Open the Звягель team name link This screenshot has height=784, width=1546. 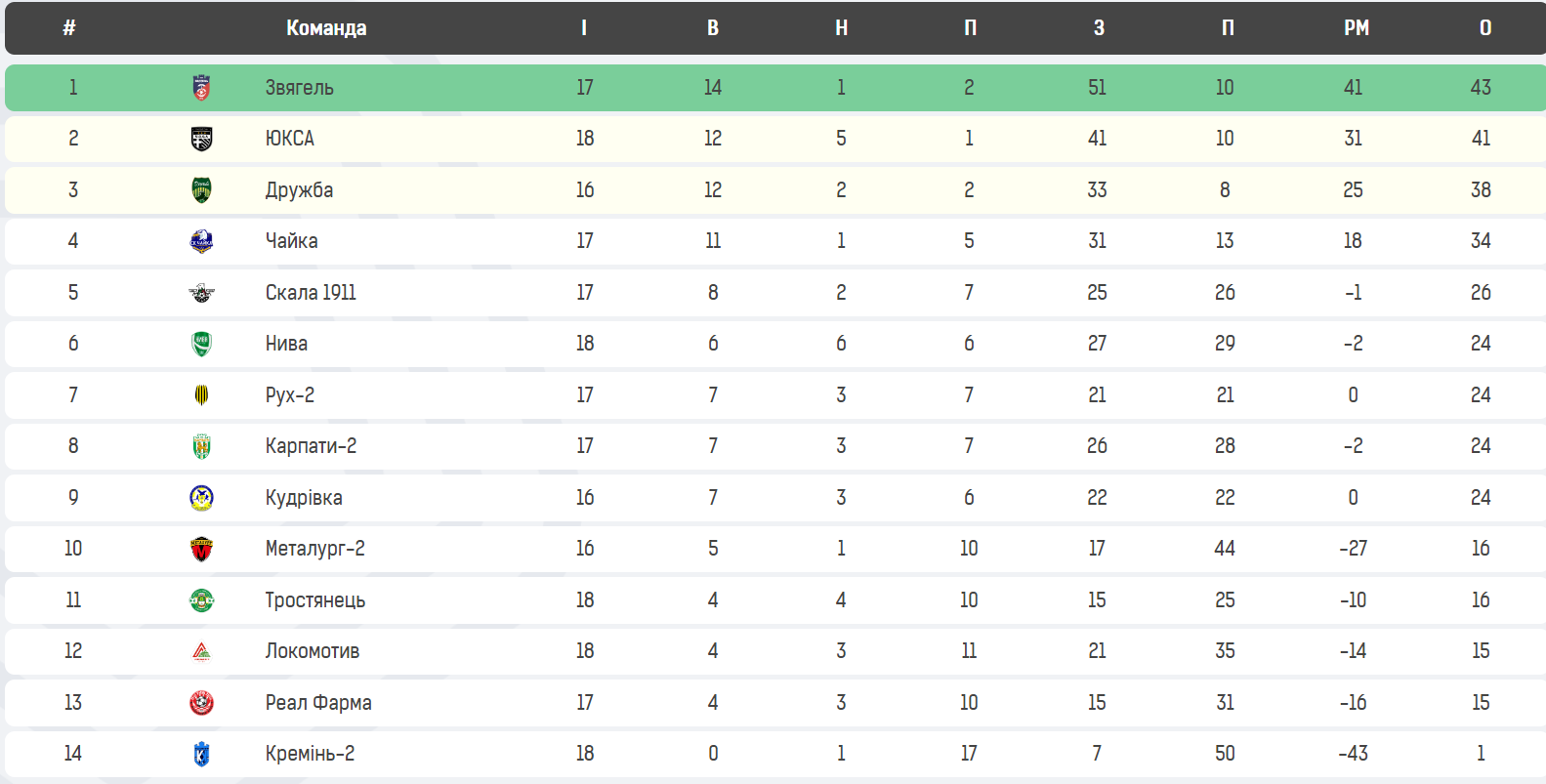(x=300, y=88)
